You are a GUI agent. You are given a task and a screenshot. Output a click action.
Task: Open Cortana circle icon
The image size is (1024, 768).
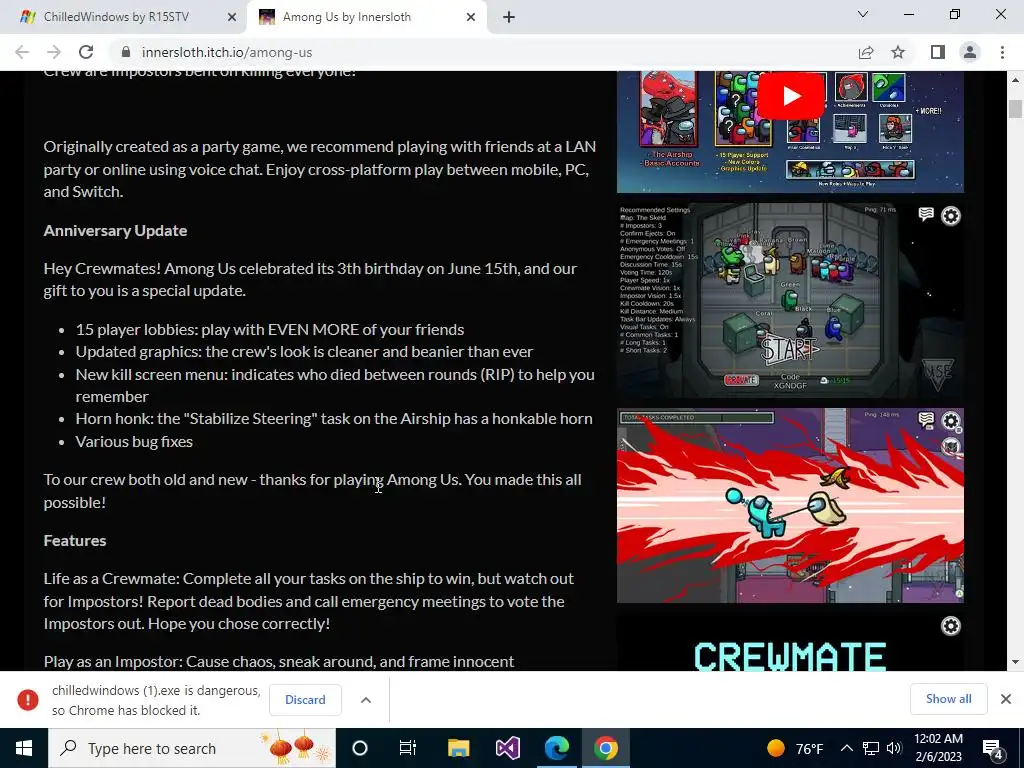[360, 748]
